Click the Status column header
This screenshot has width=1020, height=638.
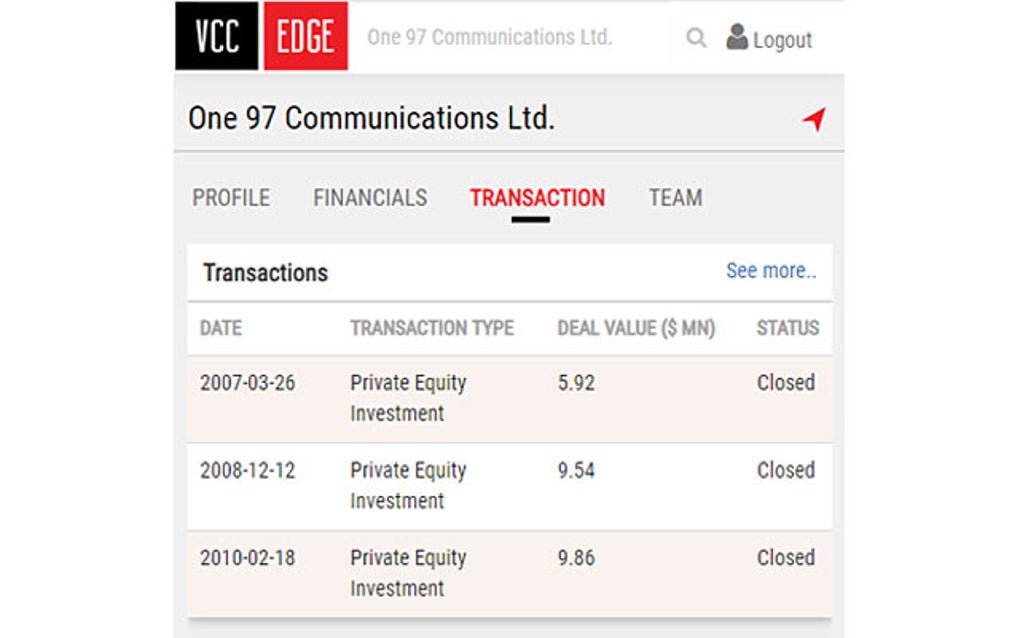click(x=787, y=328)
